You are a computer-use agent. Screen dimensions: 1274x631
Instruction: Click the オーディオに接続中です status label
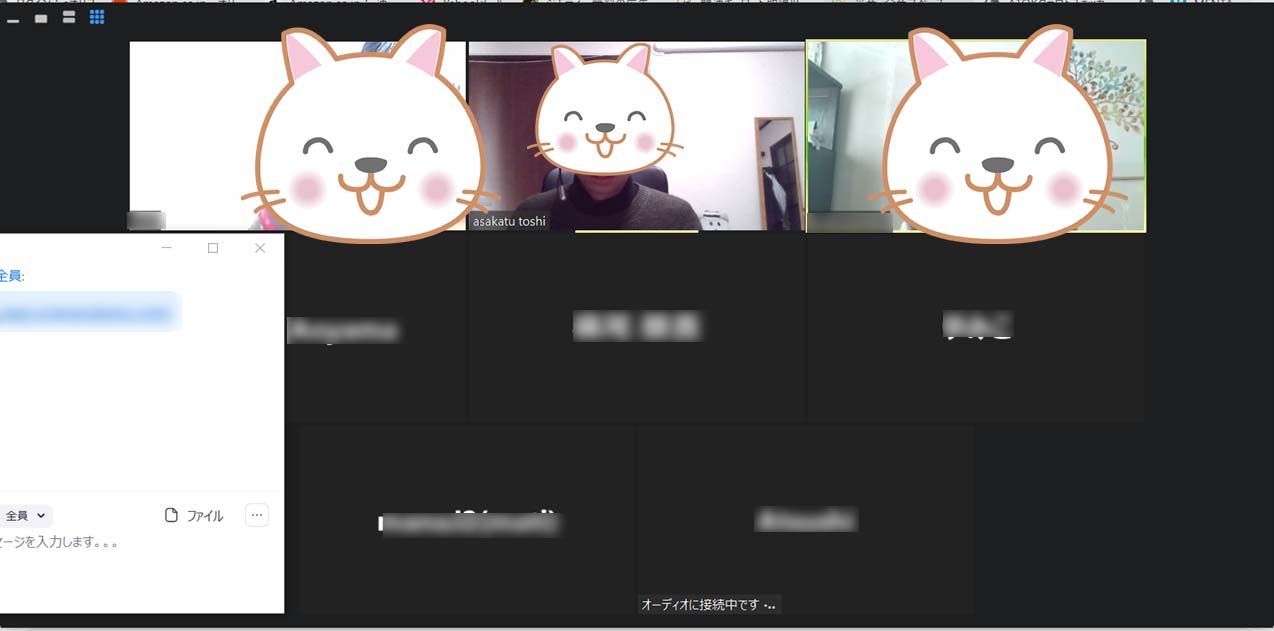click(x=708, y=605)
